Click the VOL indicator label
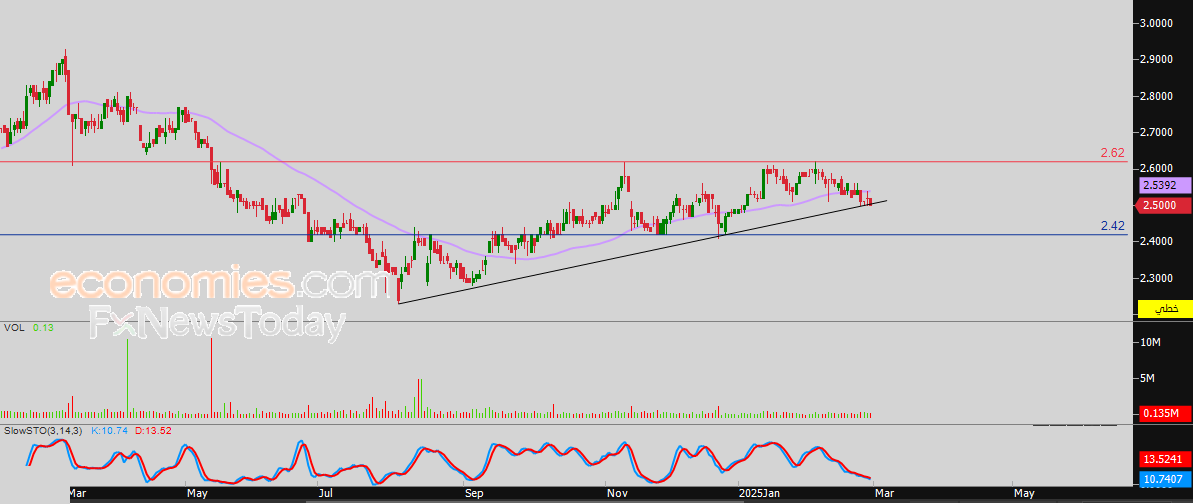The image size is (1193, 504). pyautogui.click(x=14, y=328)
